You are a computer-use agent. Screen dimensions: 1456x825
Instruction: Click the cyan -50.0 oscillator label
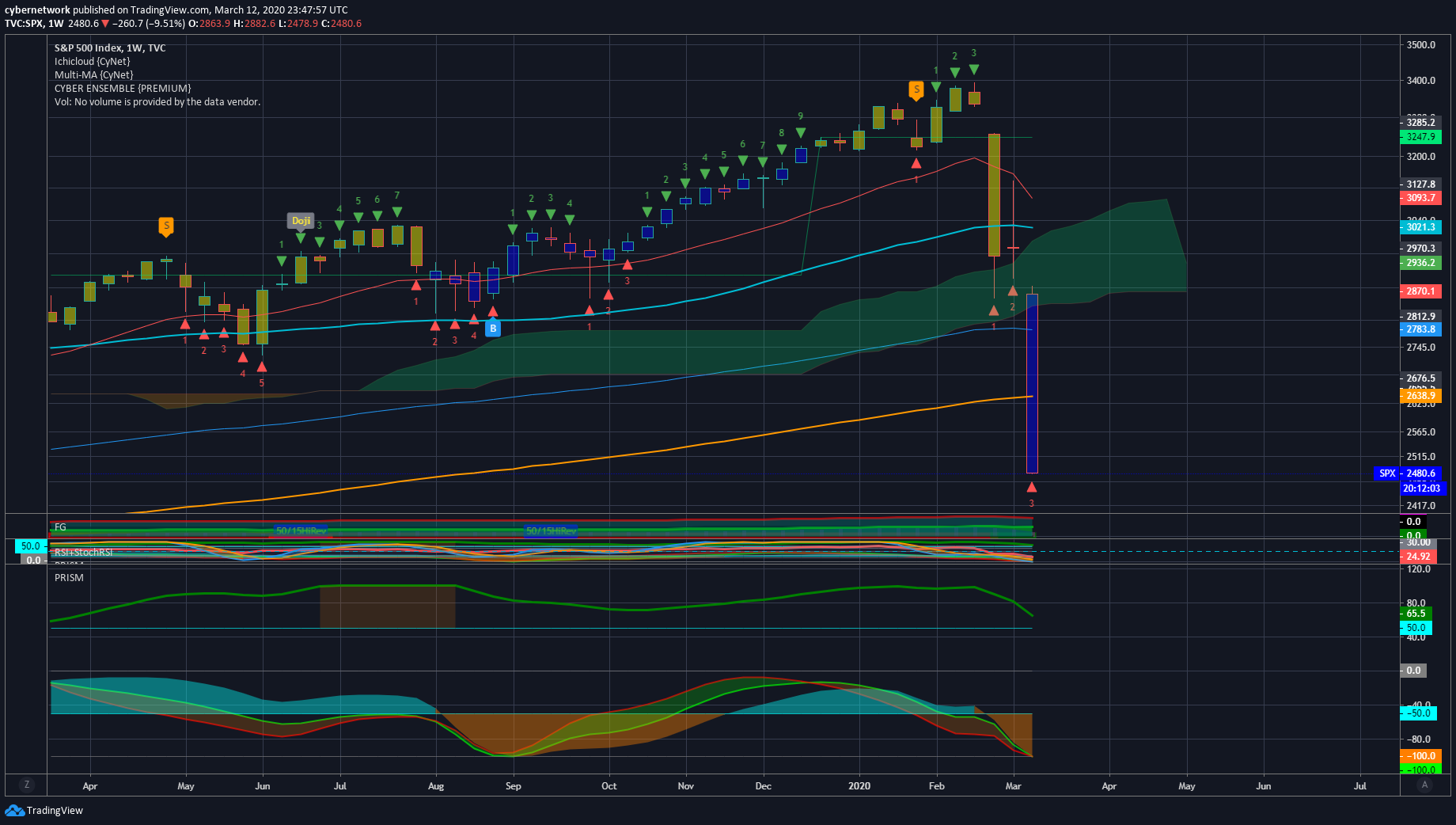1418,713
